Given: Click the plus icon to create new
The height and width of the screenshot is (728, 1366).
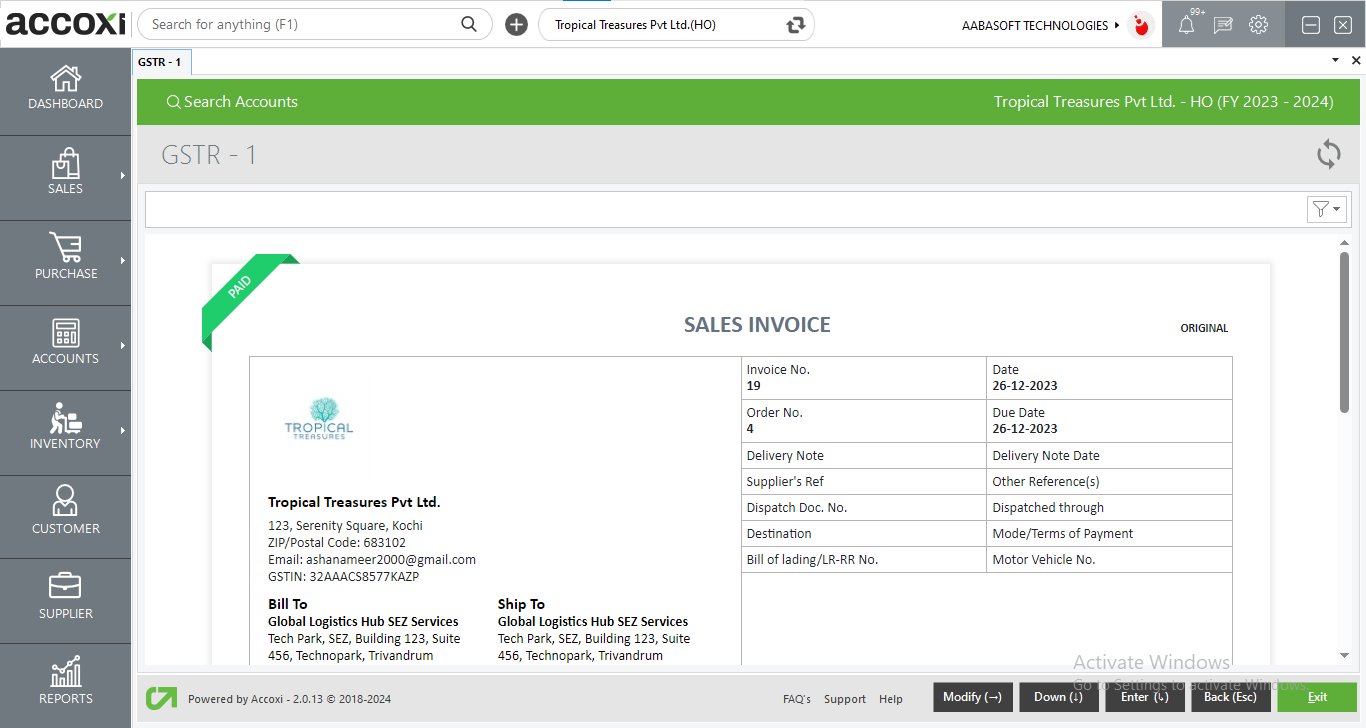Looking at the screenshot, I should (x=516, y=24).
